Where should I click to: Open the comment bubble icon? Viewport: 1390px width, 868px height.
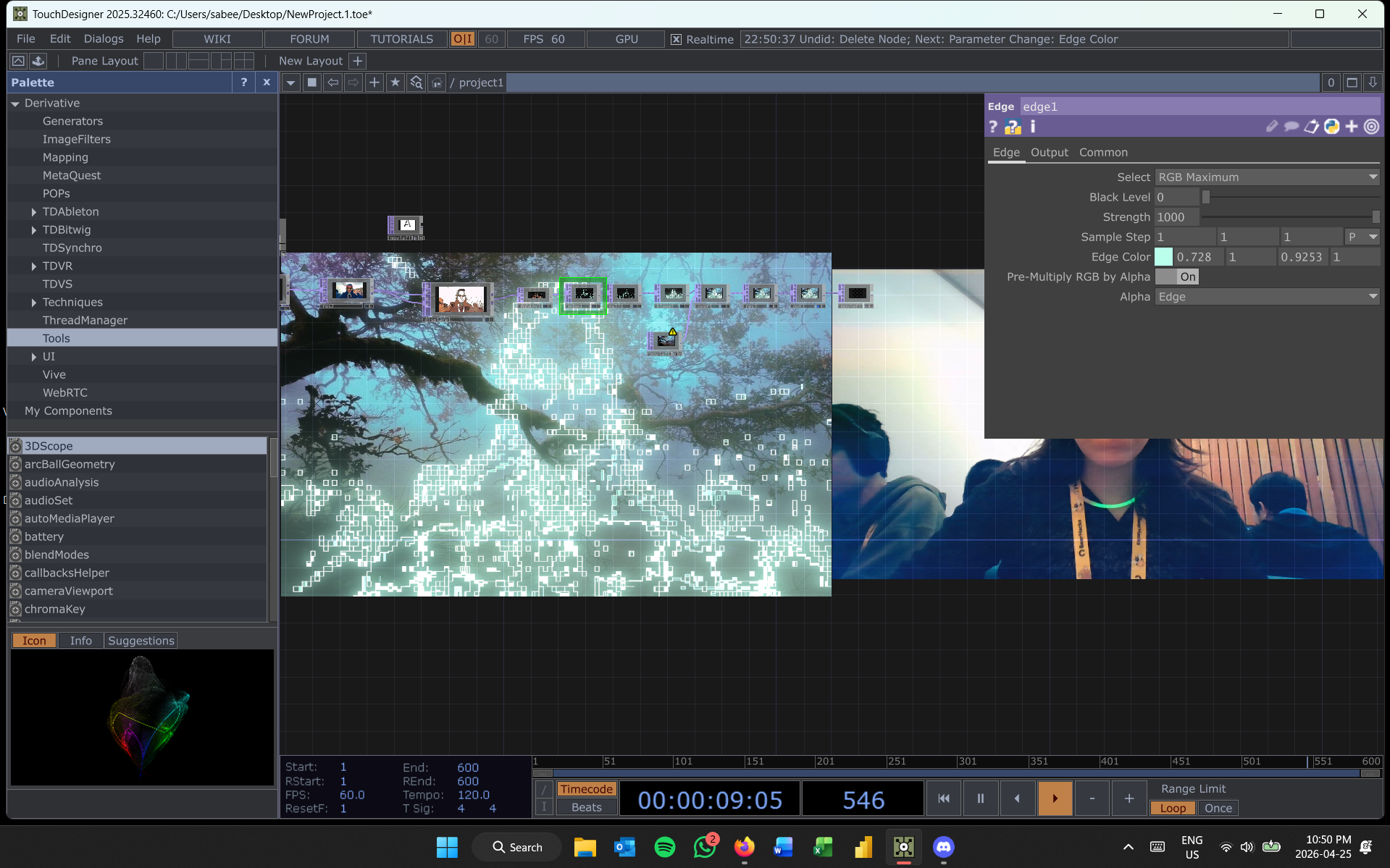[1291, 127]
